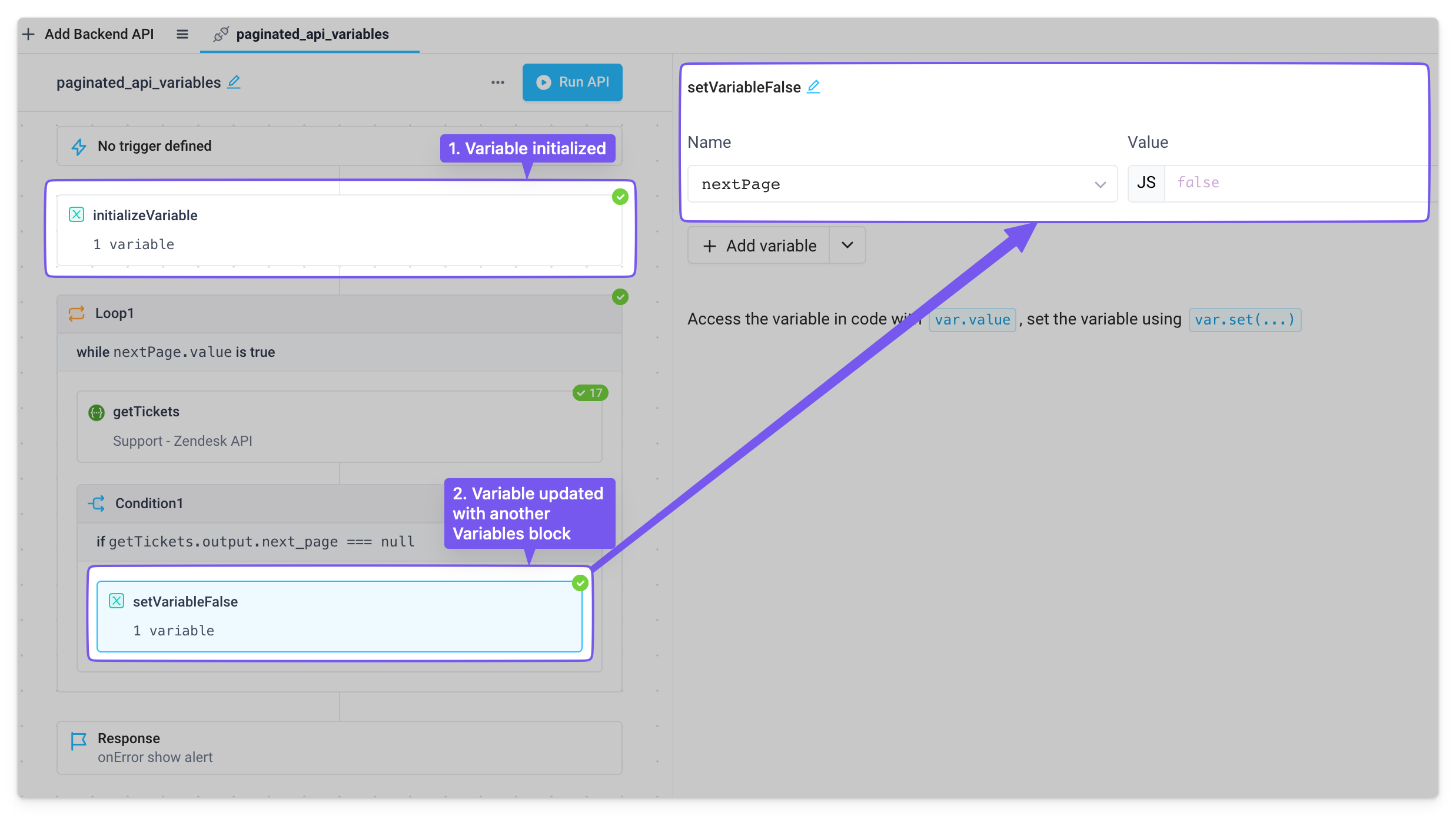Image resolution: width=1456 pixels, height=815 pixels.
Task: Click the variable icon on setVariableFalse block
Action: (116, 601)
